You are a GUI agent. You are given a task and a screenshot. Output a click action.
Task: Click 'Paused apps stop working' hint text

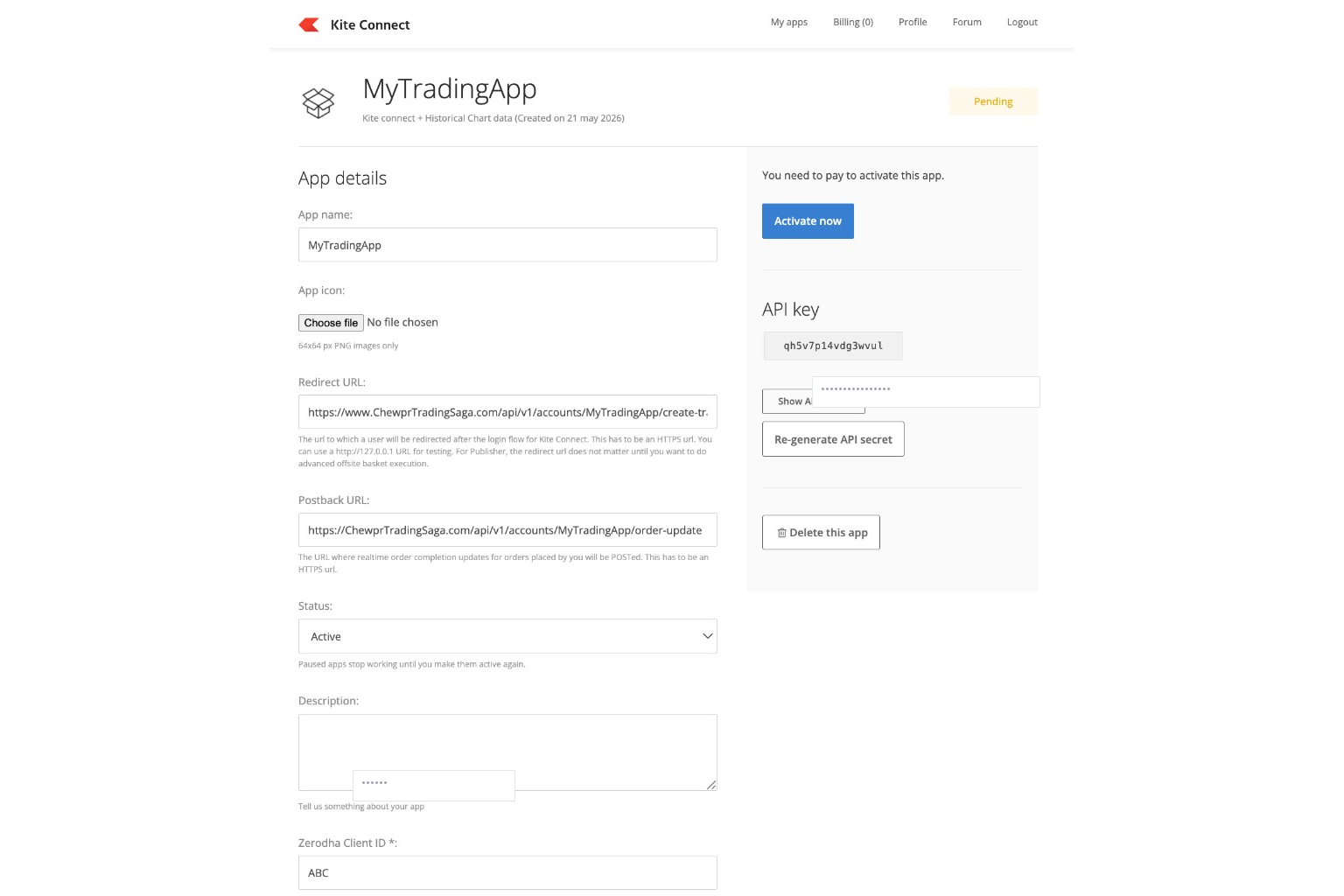[412, 664]
